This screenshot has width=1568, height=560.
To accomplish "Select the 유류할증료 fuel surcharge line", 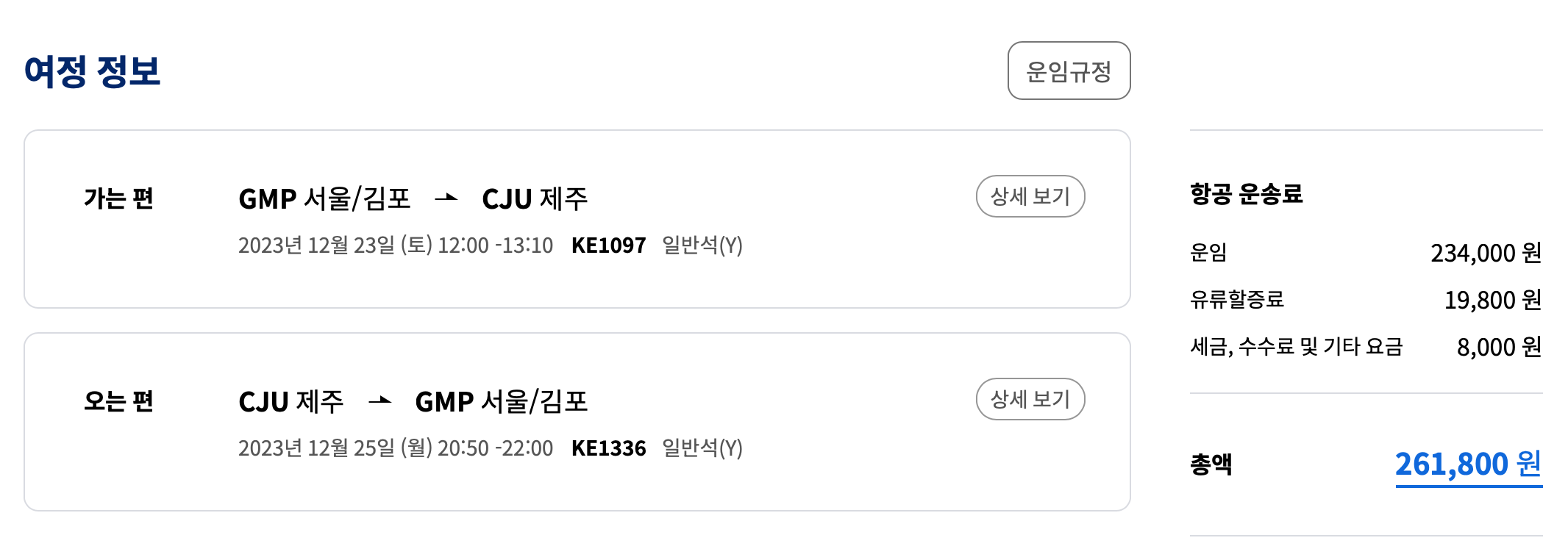I will coord(1236,301).
